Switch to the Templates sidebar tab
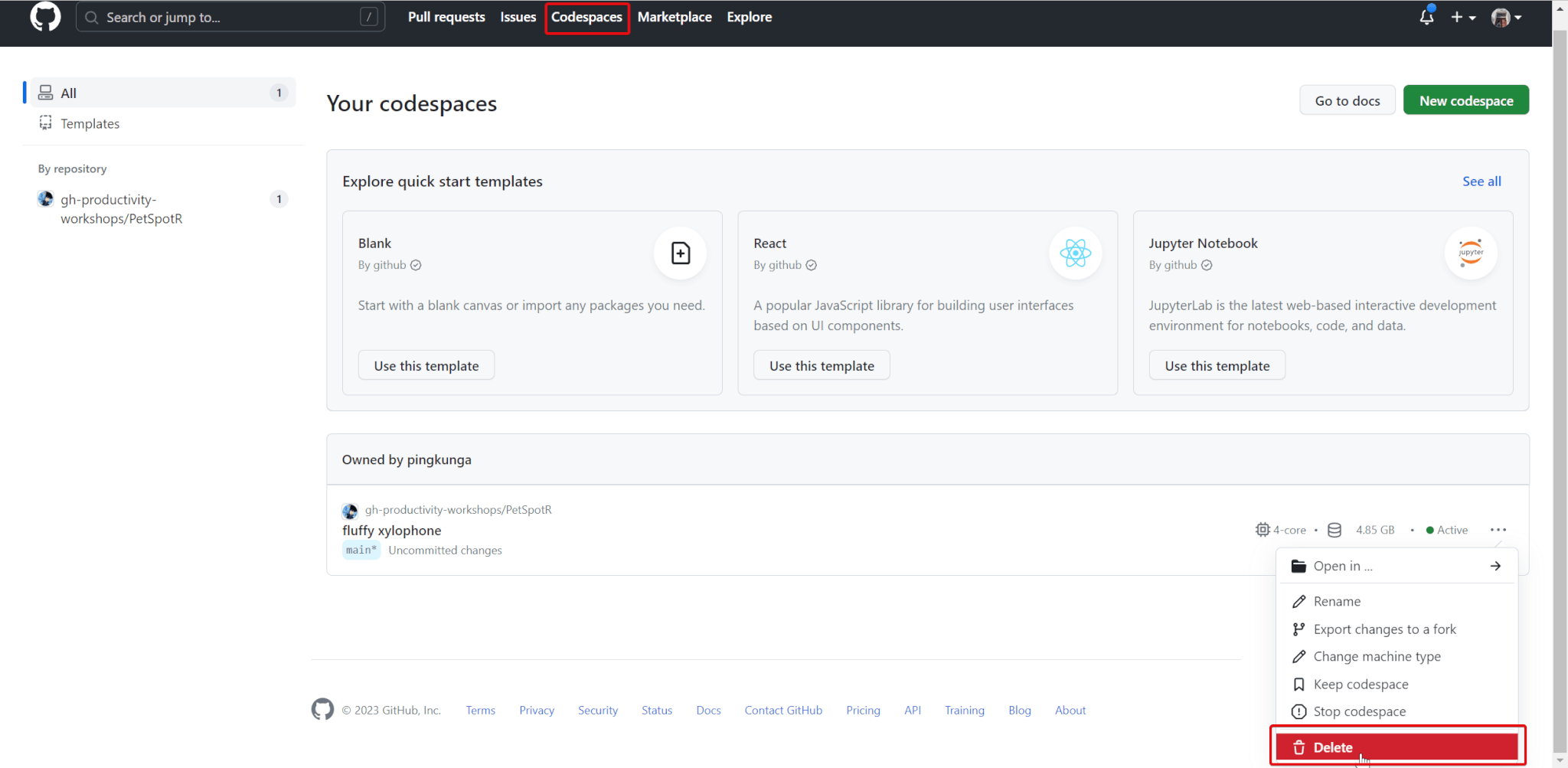Viewport: 1568px width, 768px height. click(90, 123)
